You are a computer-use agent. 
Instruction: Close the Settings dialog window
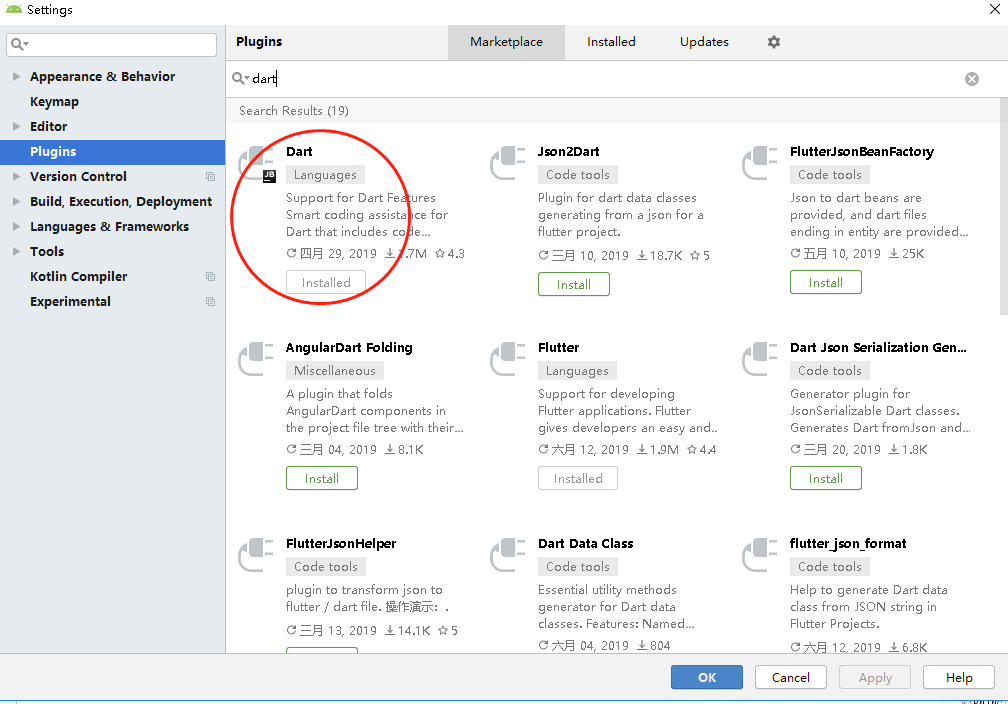(994, 9)
